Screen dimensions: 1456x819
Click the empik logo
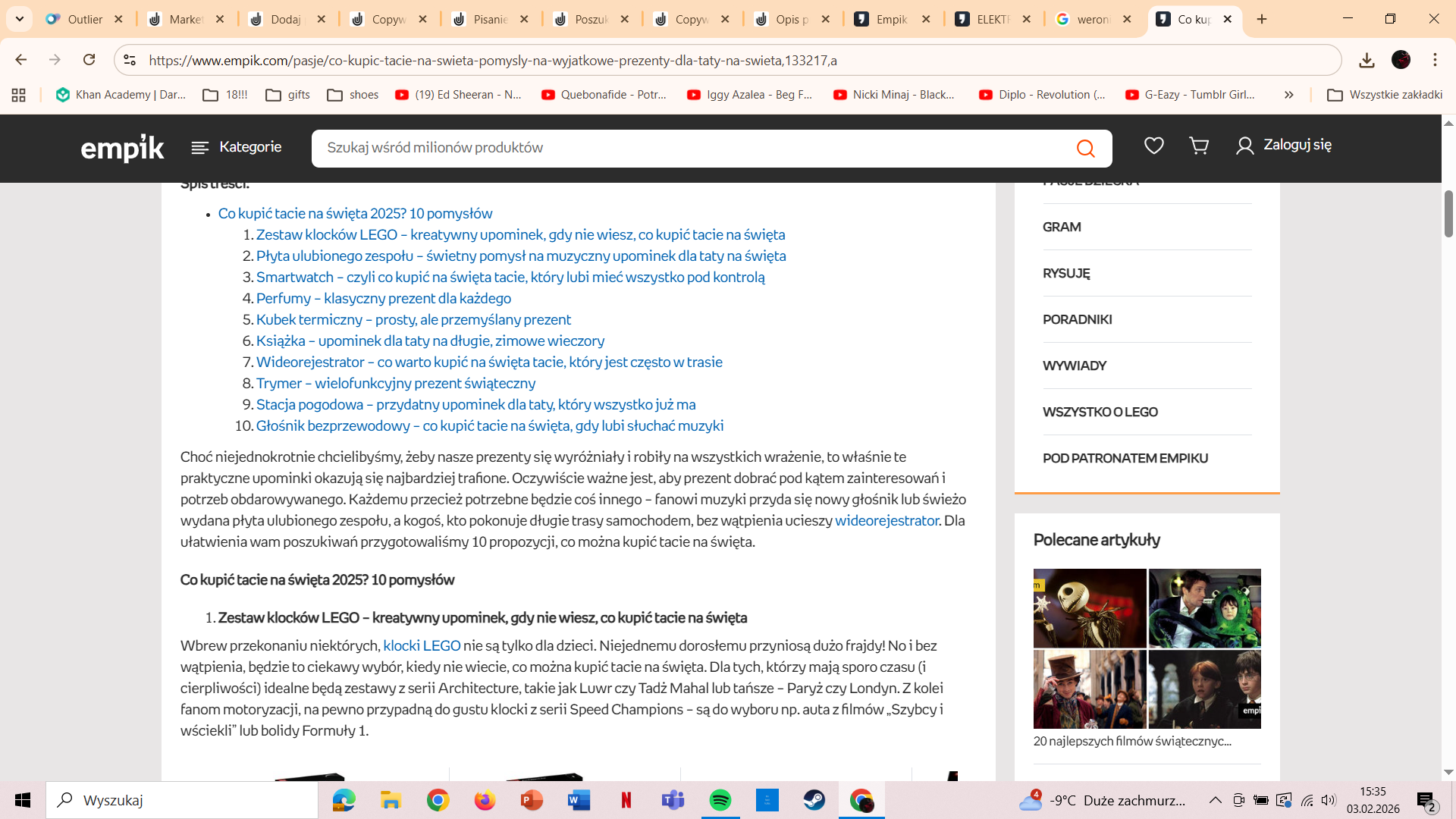pos(122,148)
